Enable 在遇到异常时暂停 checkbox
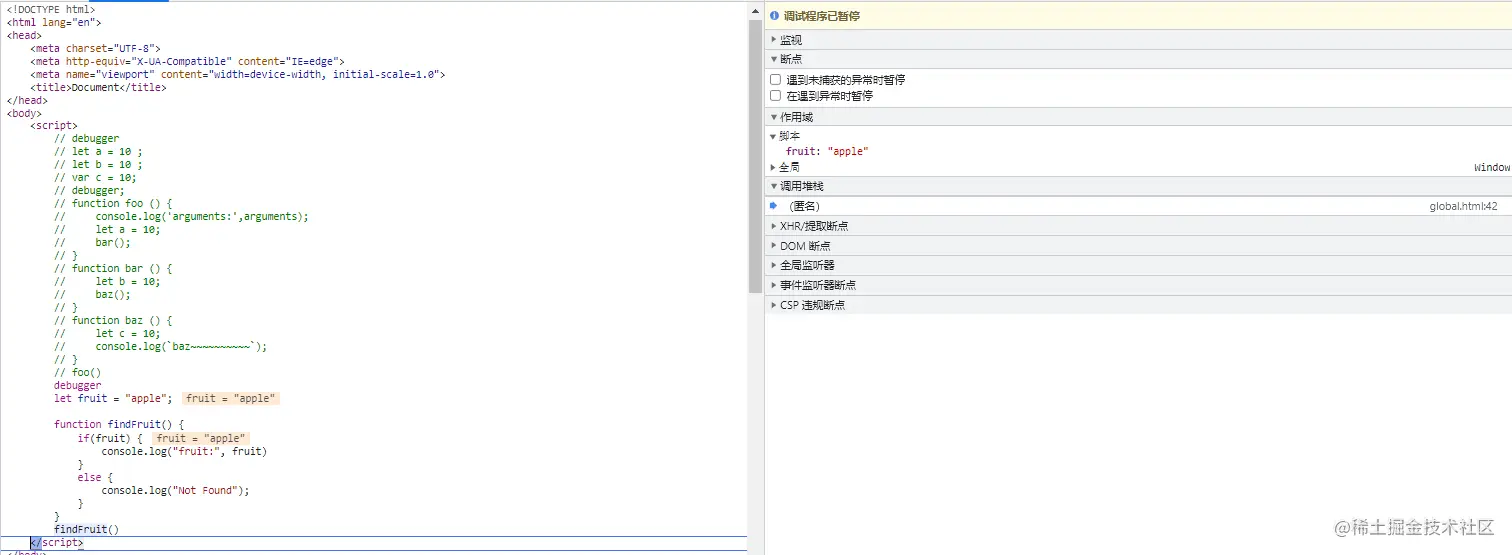Screen dimensions: 1512x555 [775, 96]
